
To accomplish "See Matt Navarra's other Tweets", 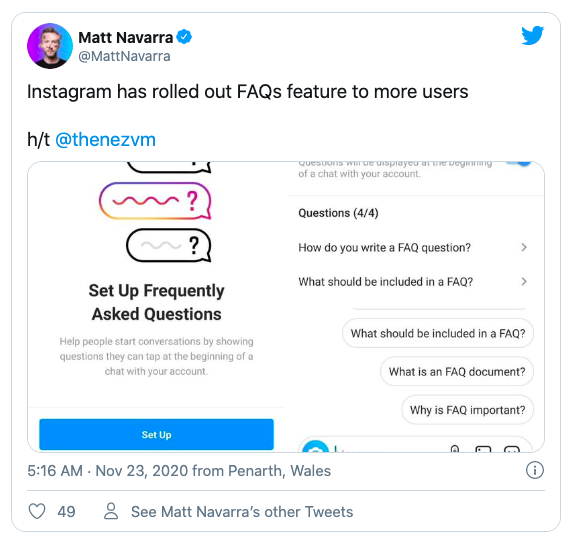I will pyautogui.click(x=242, y=512).
